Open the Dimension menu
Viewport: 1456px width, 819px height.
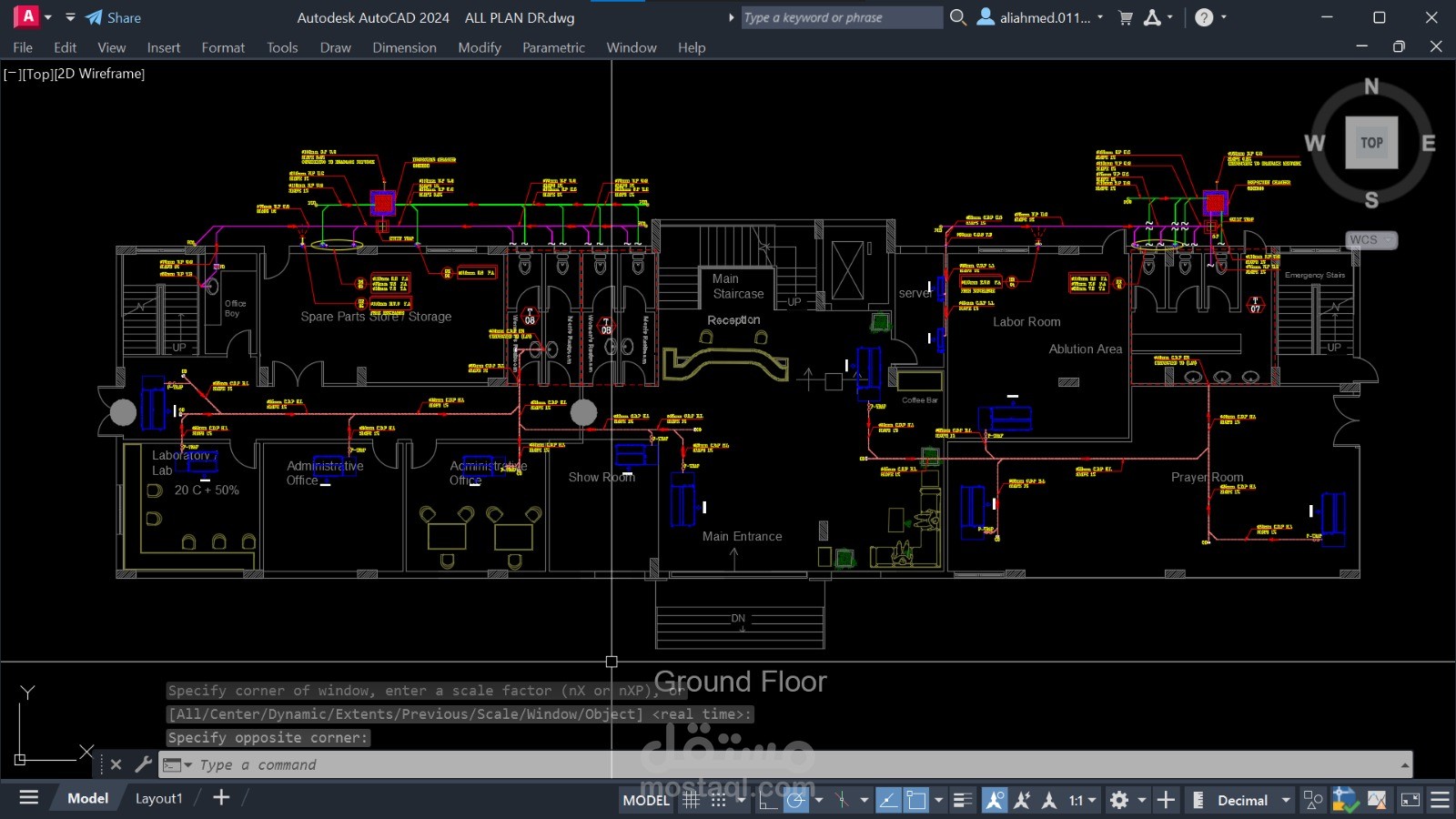(x=404, y=47)
